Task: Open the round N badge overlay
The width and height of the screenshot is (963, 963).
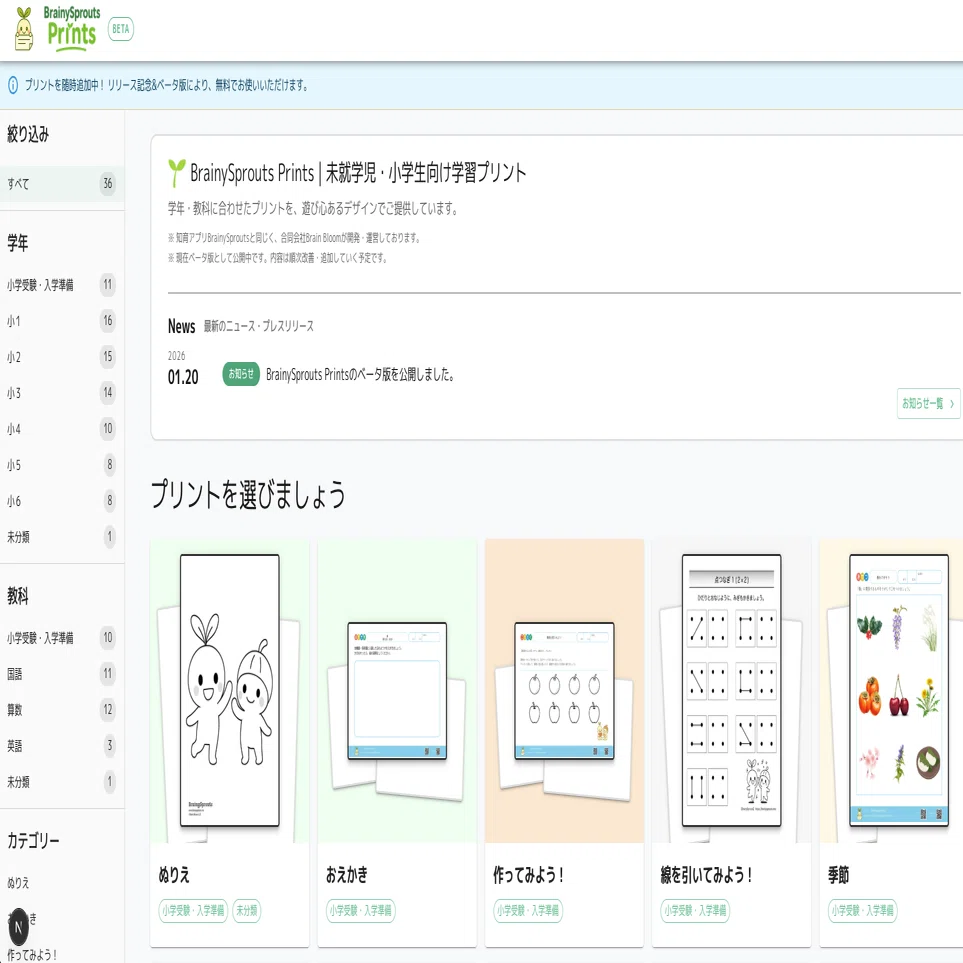Action: 18,927
